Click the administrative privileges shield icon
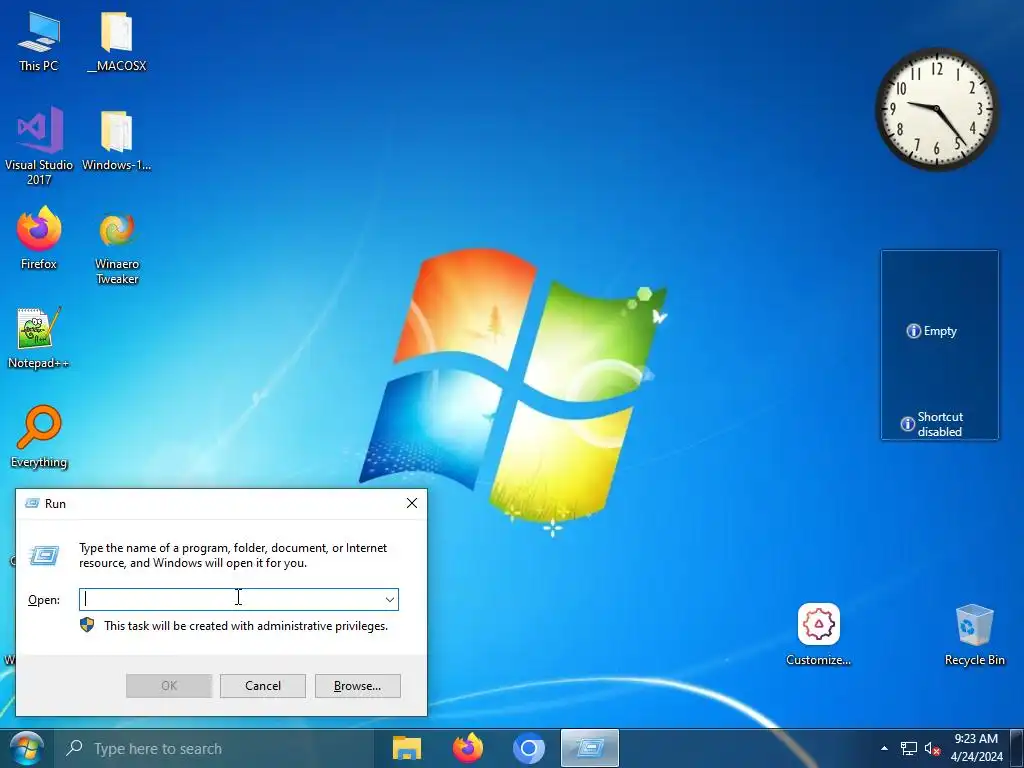 87,625
